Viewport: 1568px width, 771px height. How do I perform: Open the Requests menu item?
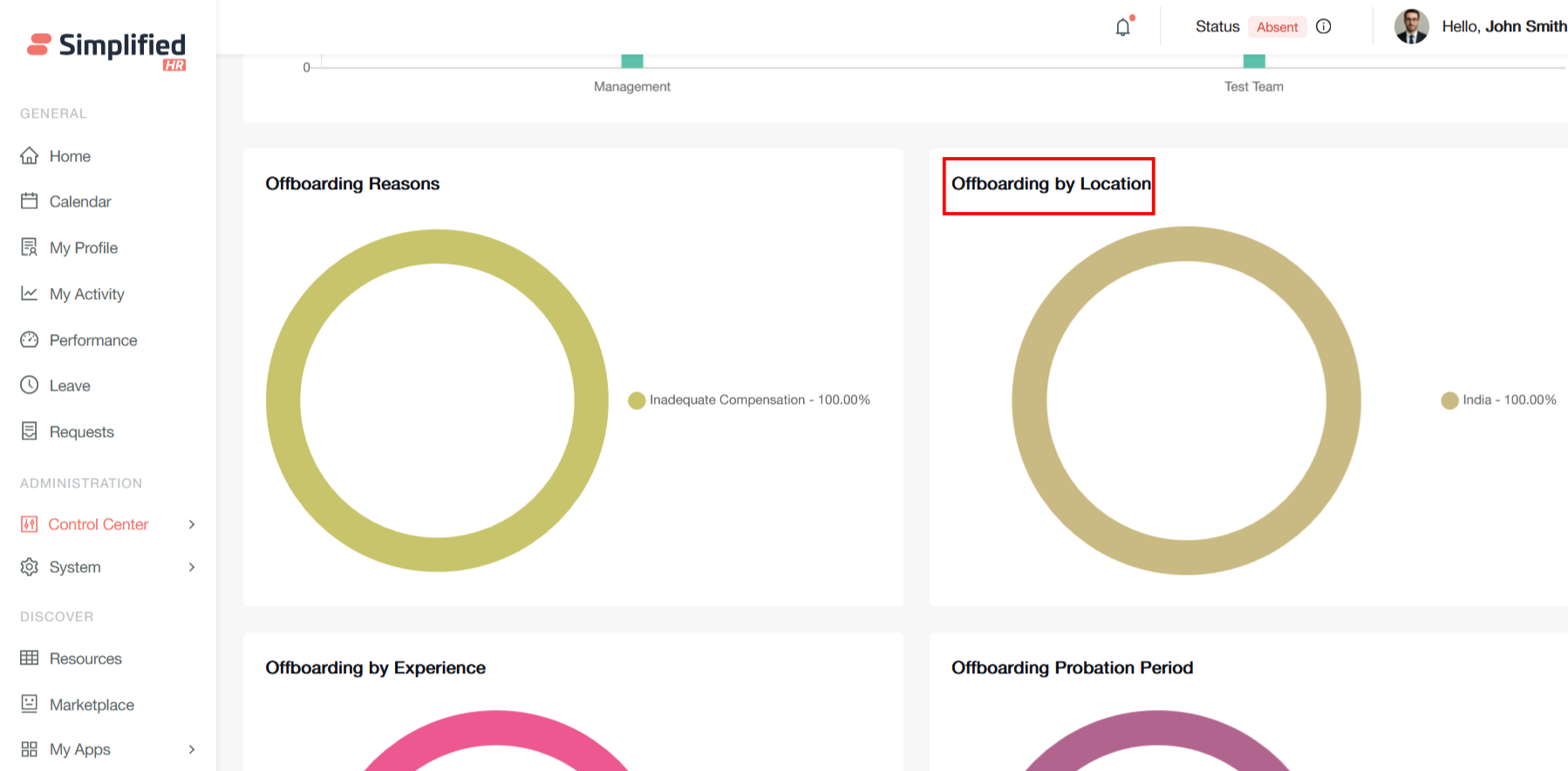click(81, 432)
